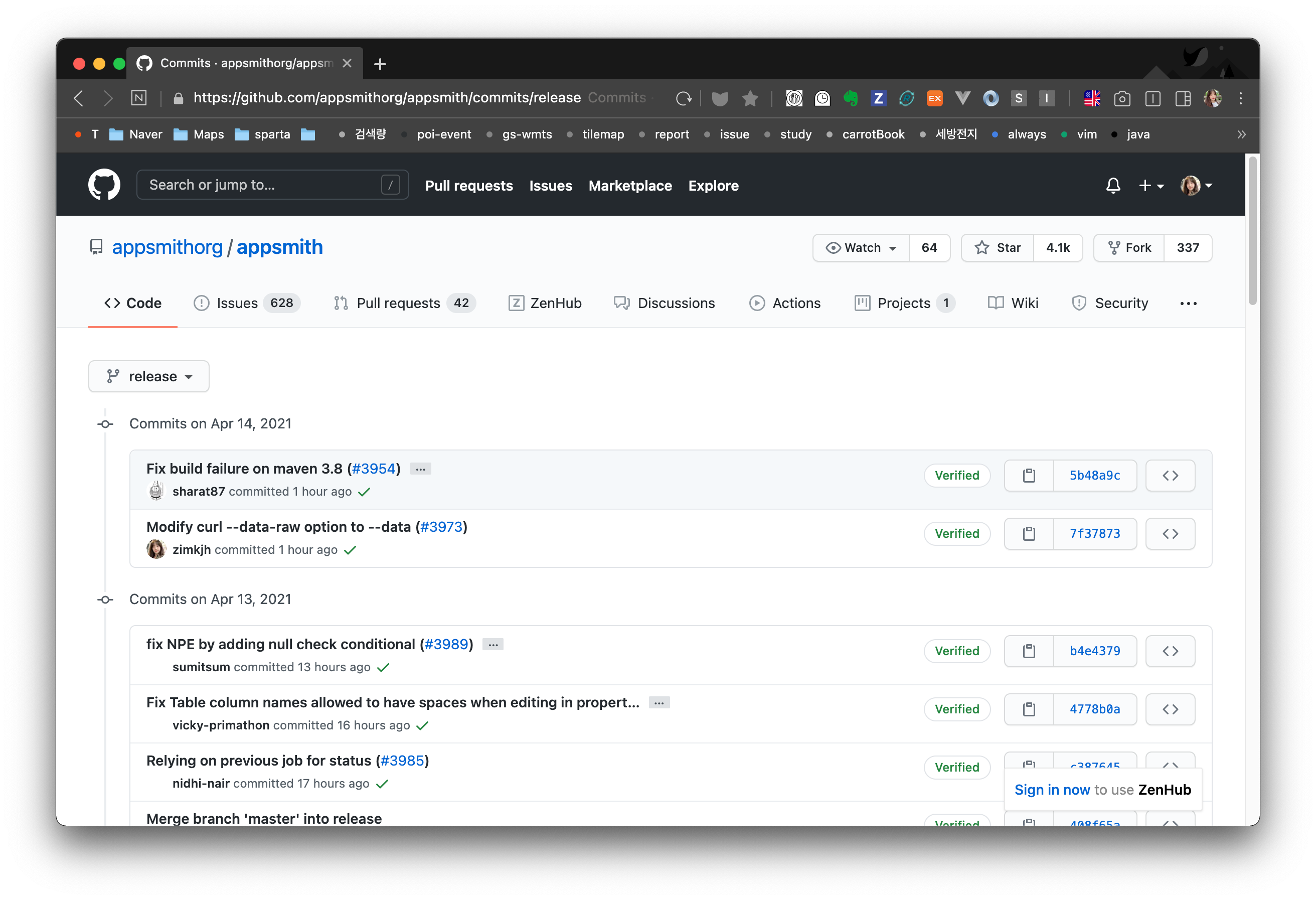Click the bookmark star in address bar
This screenshot has width=1316, height=900.
750,98
